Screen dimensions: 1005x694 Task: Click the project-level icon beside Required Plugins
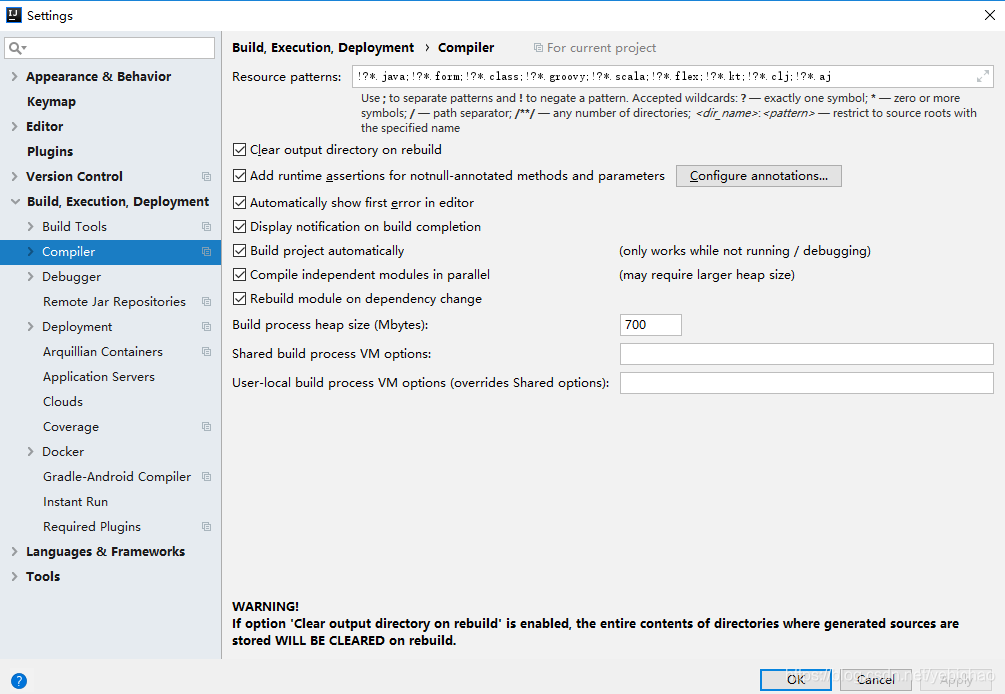pyautogui.click(x=206, y=526)
